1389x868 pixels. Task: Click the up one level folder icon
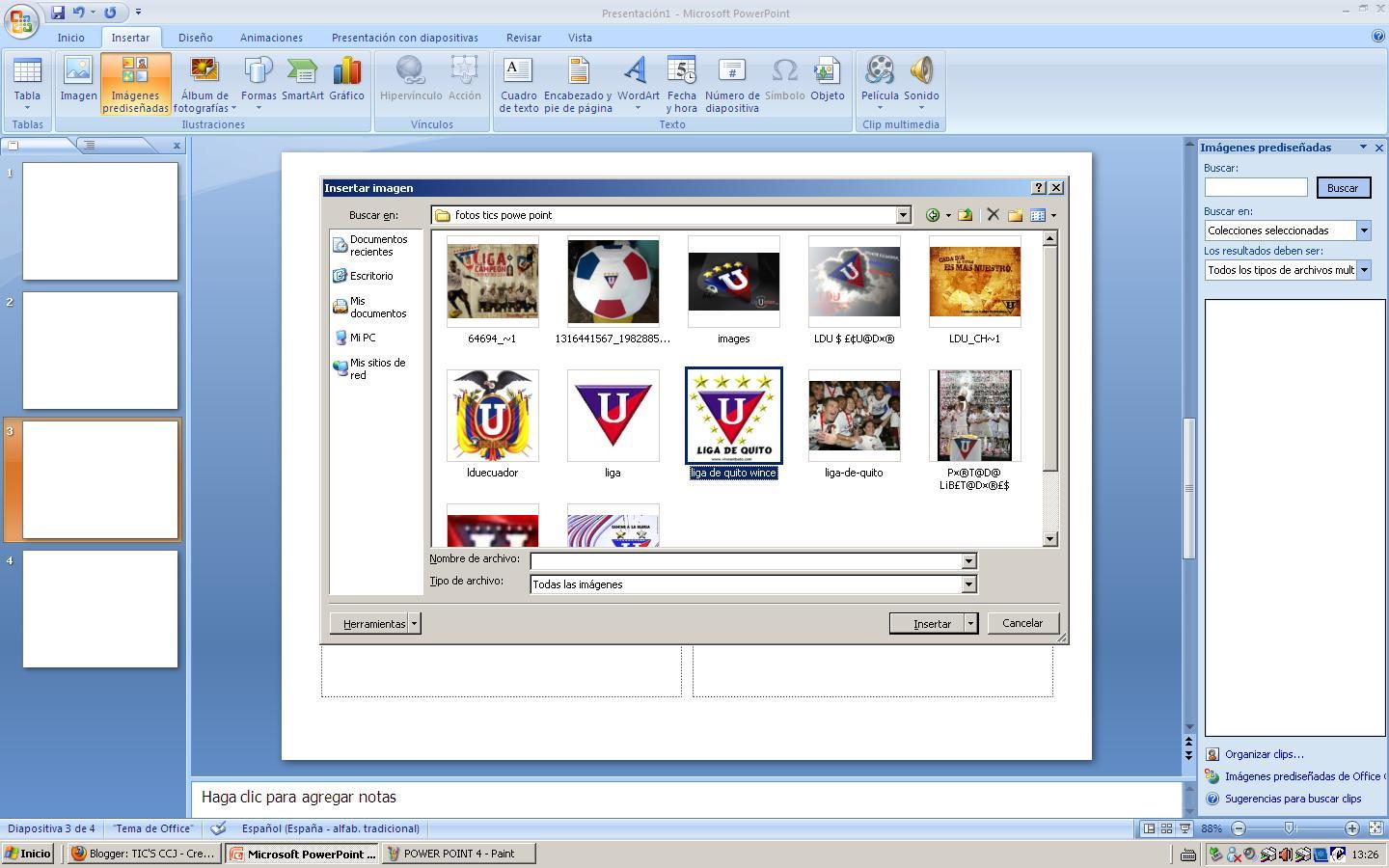pos(965,215)
